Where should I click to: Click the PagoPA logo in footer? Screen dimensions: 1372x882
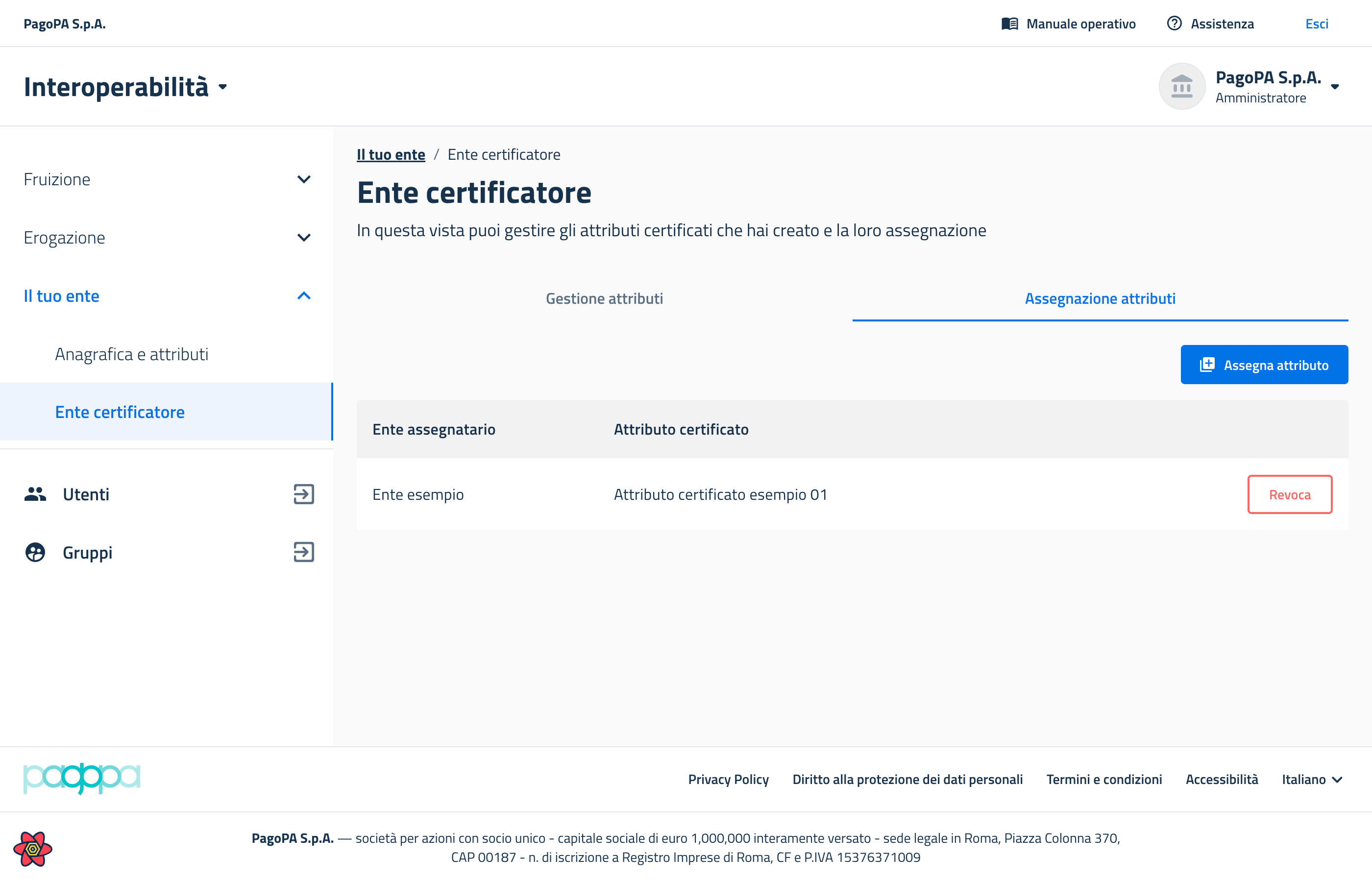(x=81, y=778)
